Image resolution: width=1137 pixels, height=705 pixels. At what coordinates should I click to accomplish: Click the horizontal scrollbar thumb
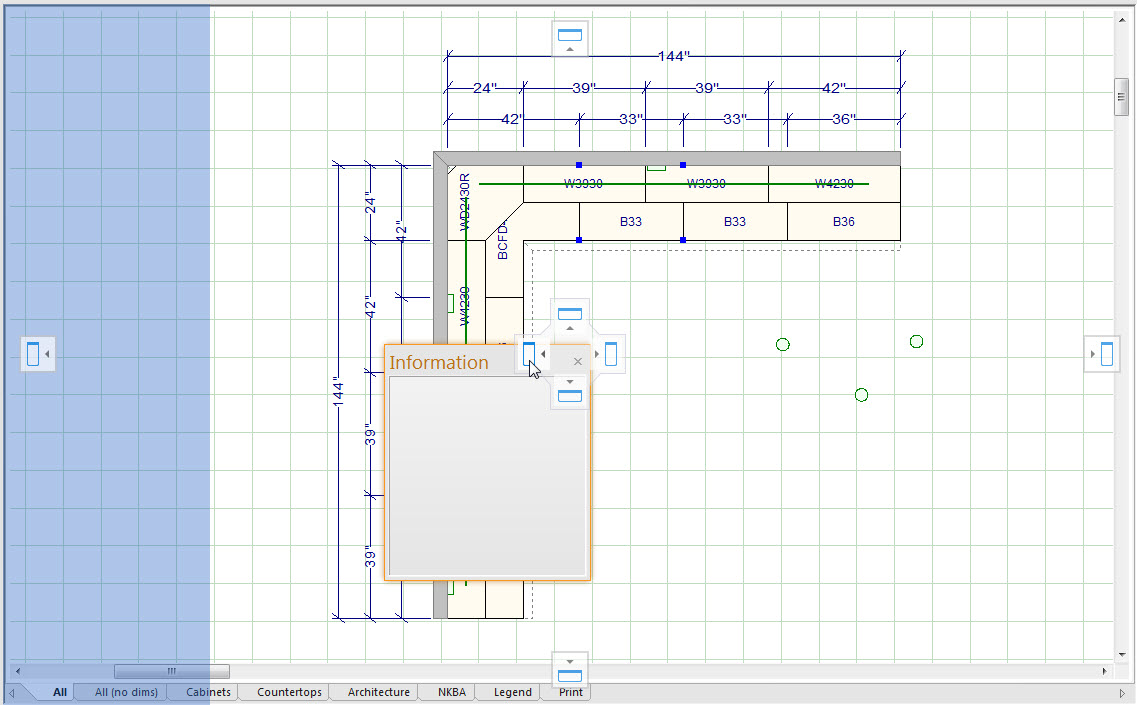pyautogui.click(x=170, y=671)
